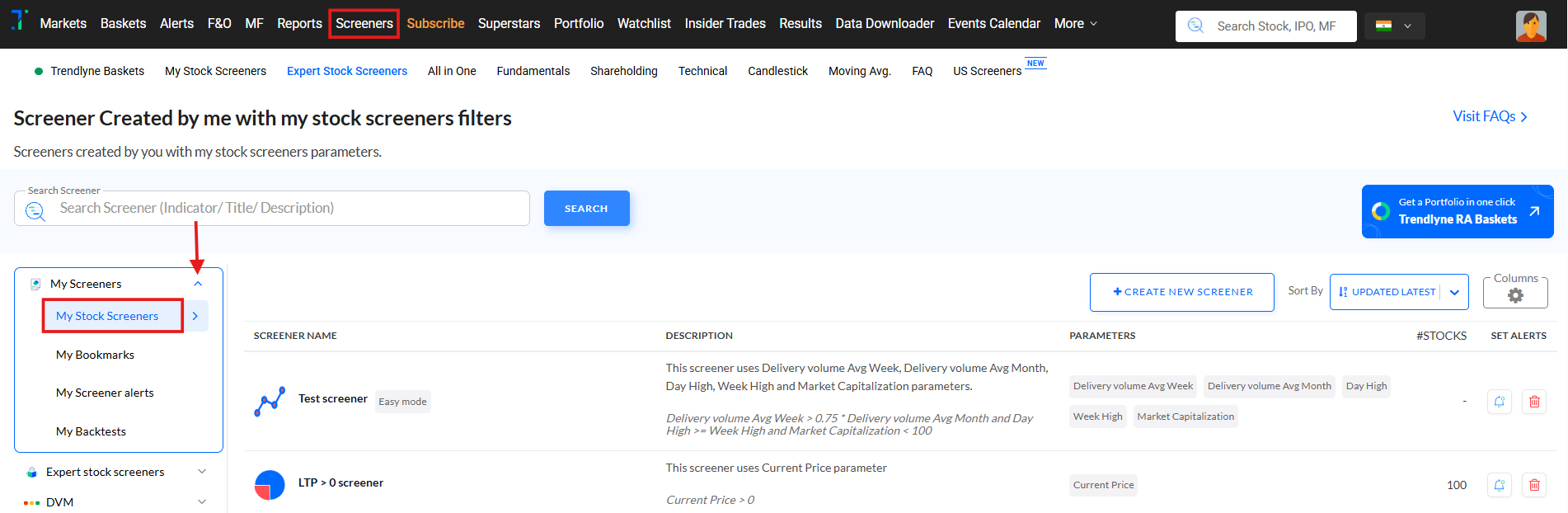Set alert for Test screener
Screen dimensions: 1568x513
1500,402
